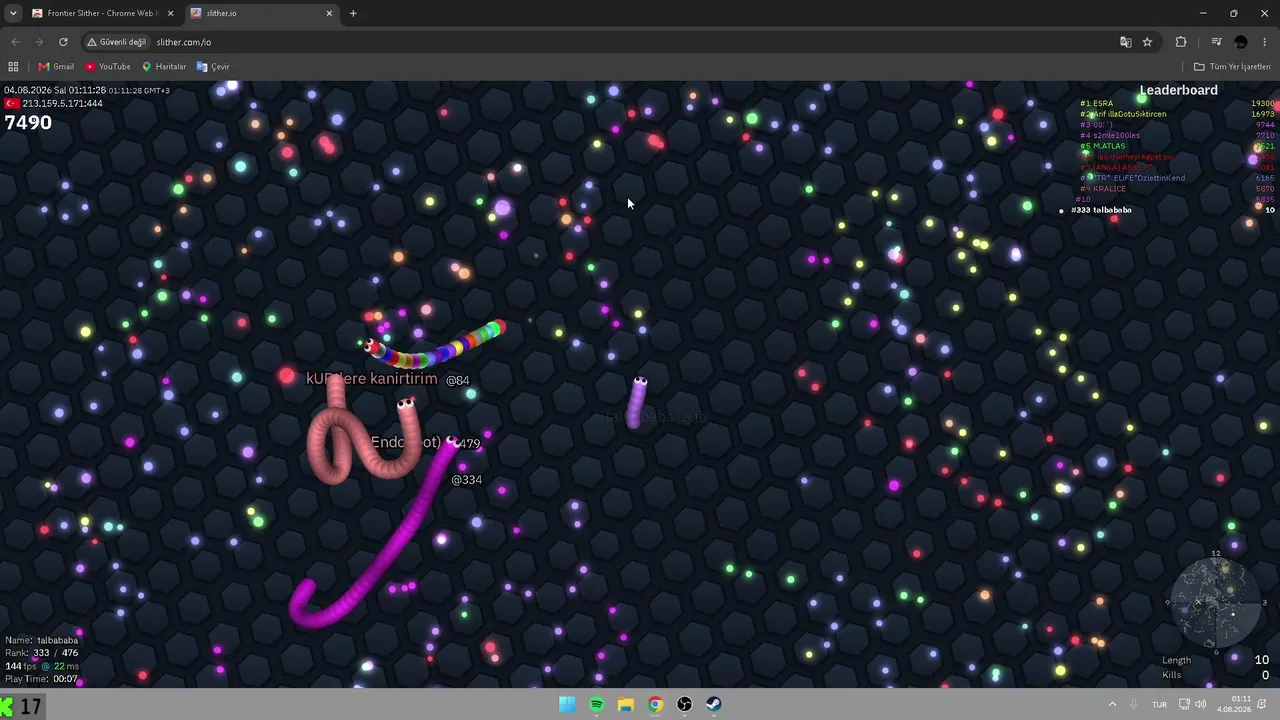The height and width of the screenshot is (720, 1280).
Task: Click leaderboard entry '#5 M.ATLAS'
Action: (x=1102, y=146)
